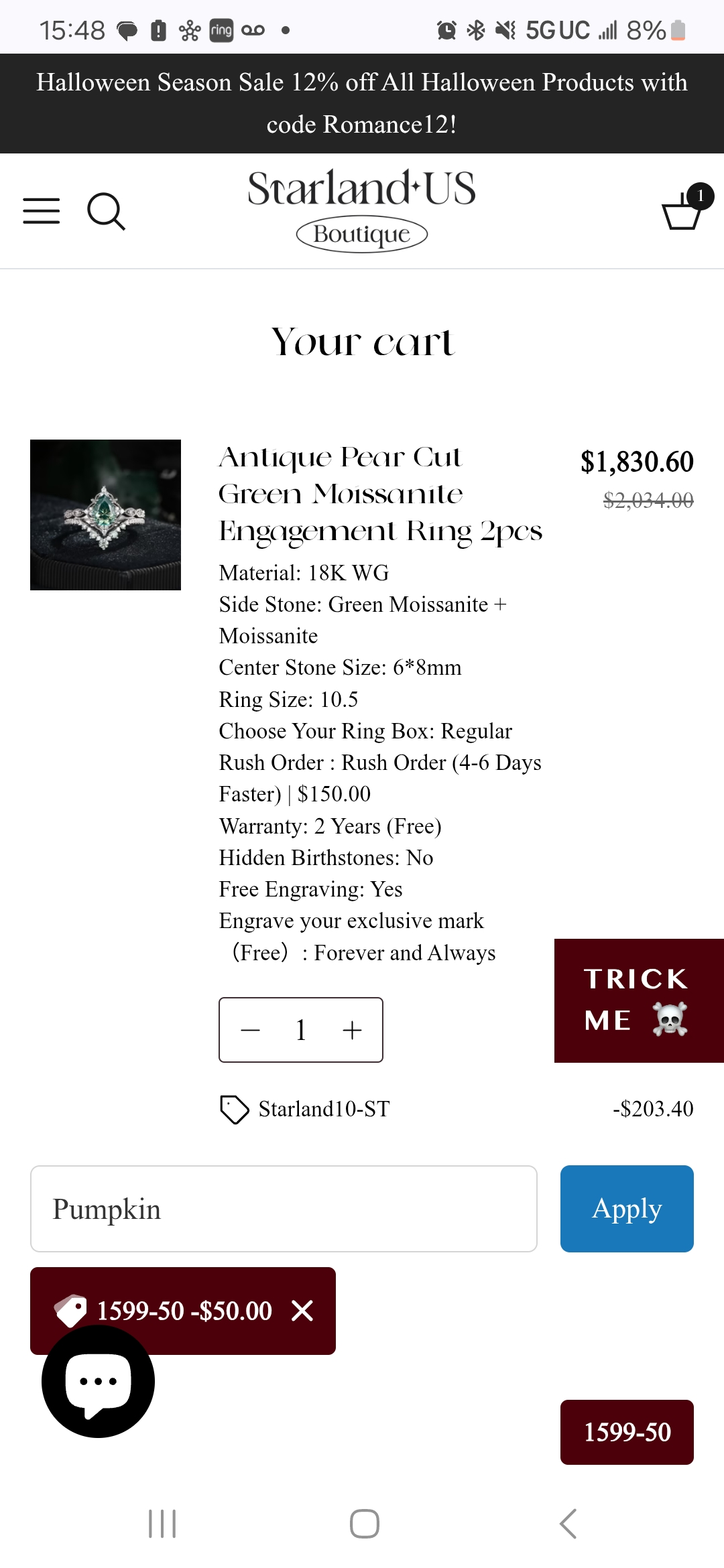Open Android recent apps button

tap(162, 1524)
